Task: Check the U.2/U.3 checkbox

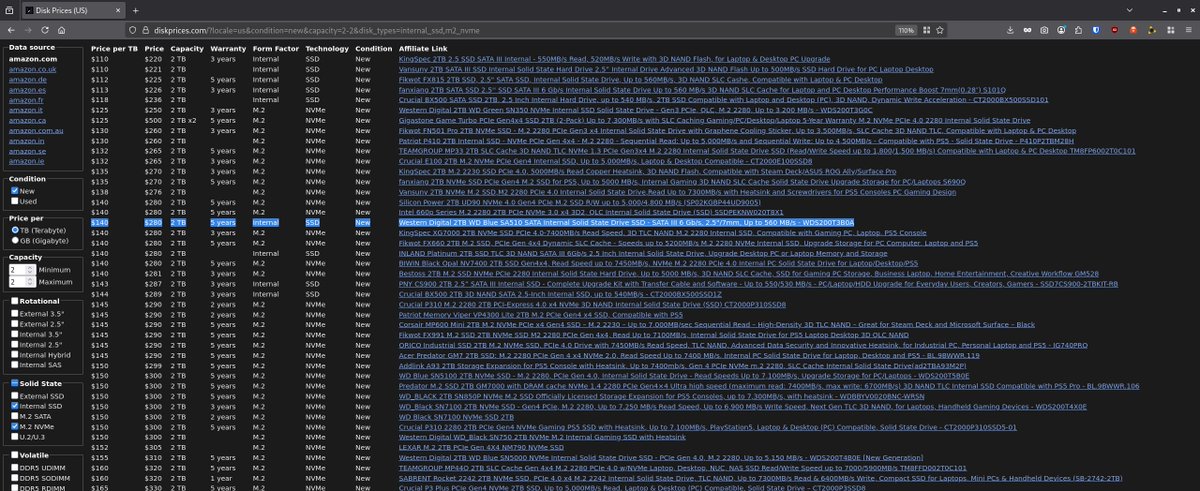Action: pyautogui.click(x=15, y=436)
